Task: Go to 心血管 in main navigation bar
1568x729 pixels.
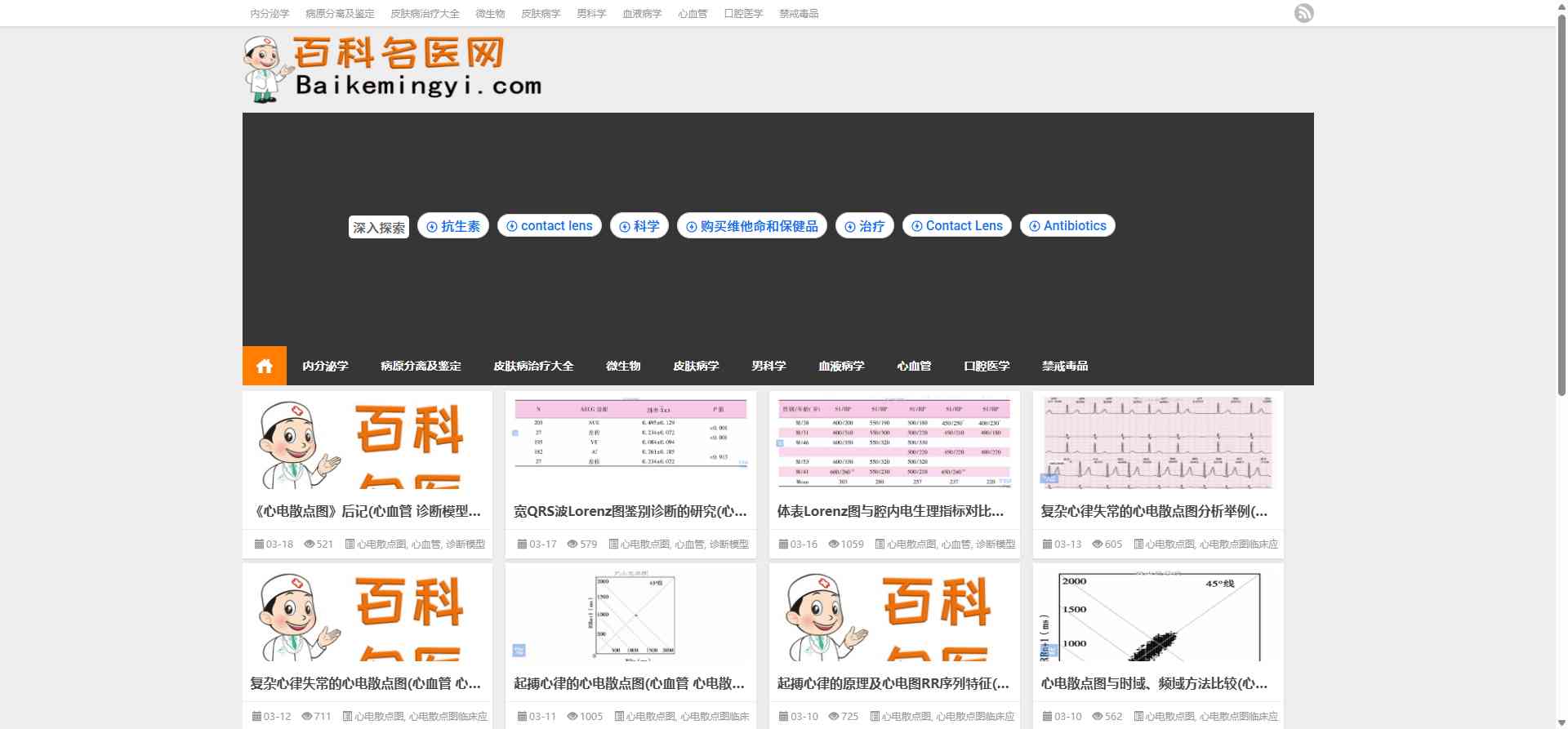Action: coord(914,367)
